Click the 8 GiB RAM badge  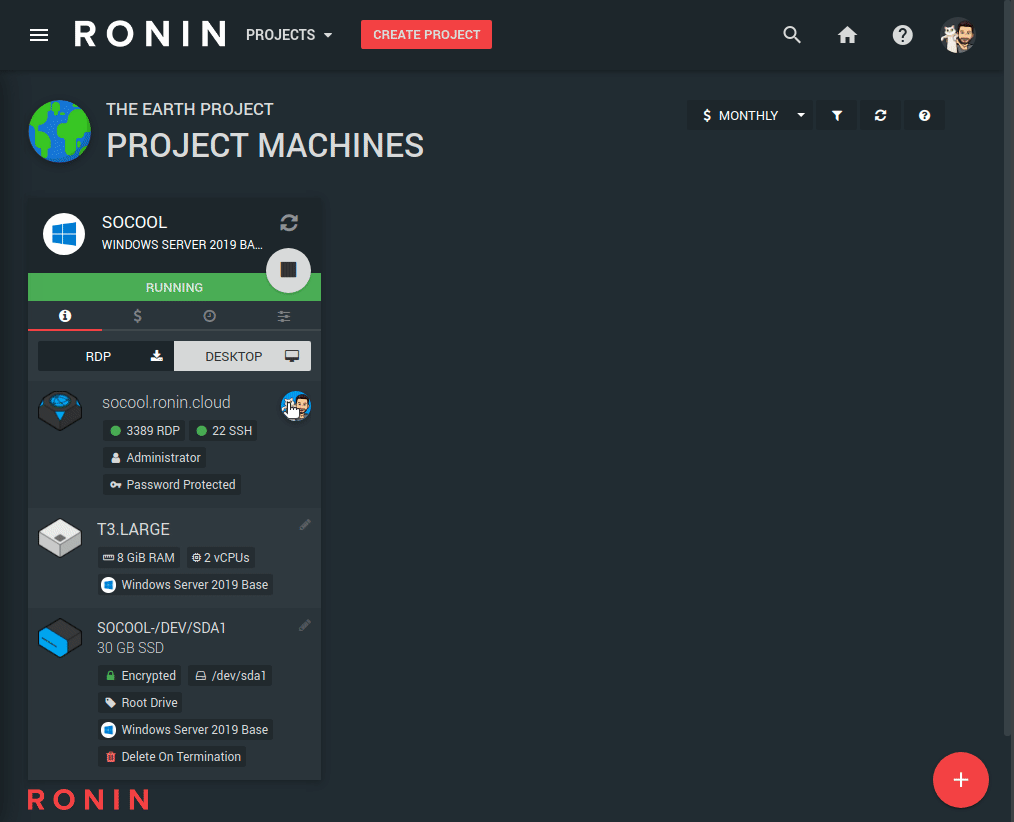click(x=139, y=557)
